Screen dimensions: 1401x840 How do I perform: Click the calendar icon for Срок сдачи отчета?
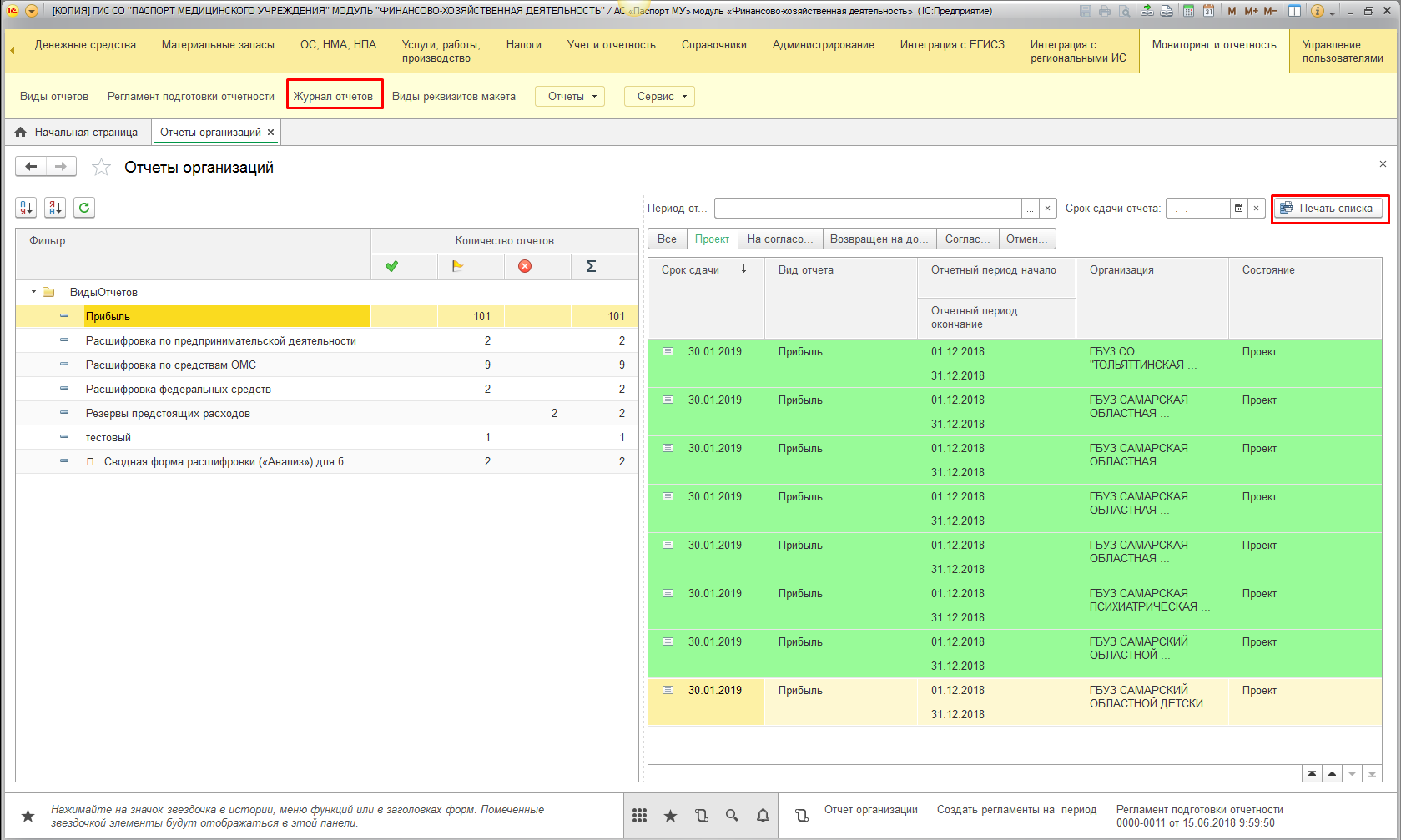tap(1238, 209)
